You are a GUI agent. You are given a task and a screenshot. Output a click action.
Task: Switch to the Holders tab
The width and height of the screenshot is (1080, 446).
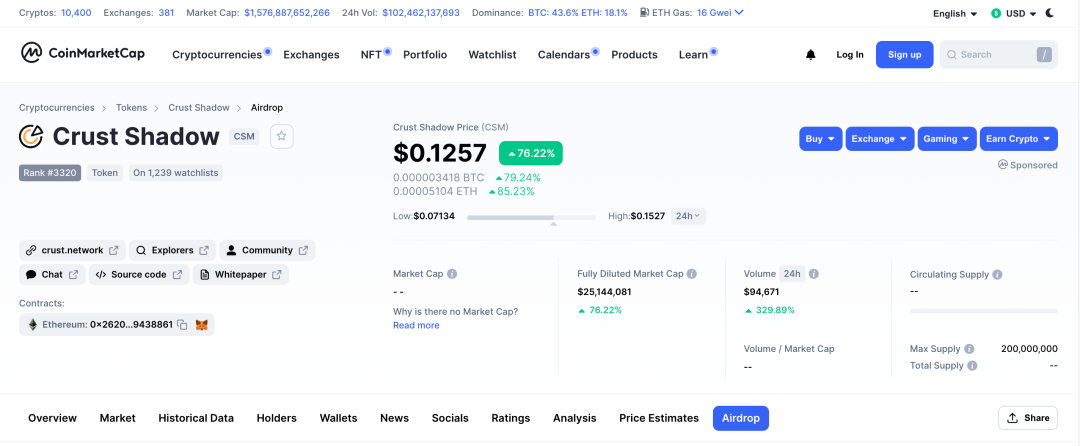(x=277, y=418)
